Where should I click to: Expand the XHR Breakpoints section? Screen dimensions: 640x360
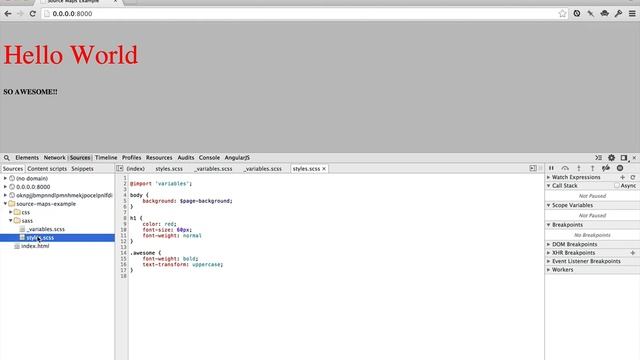click(x=549, y=253)
